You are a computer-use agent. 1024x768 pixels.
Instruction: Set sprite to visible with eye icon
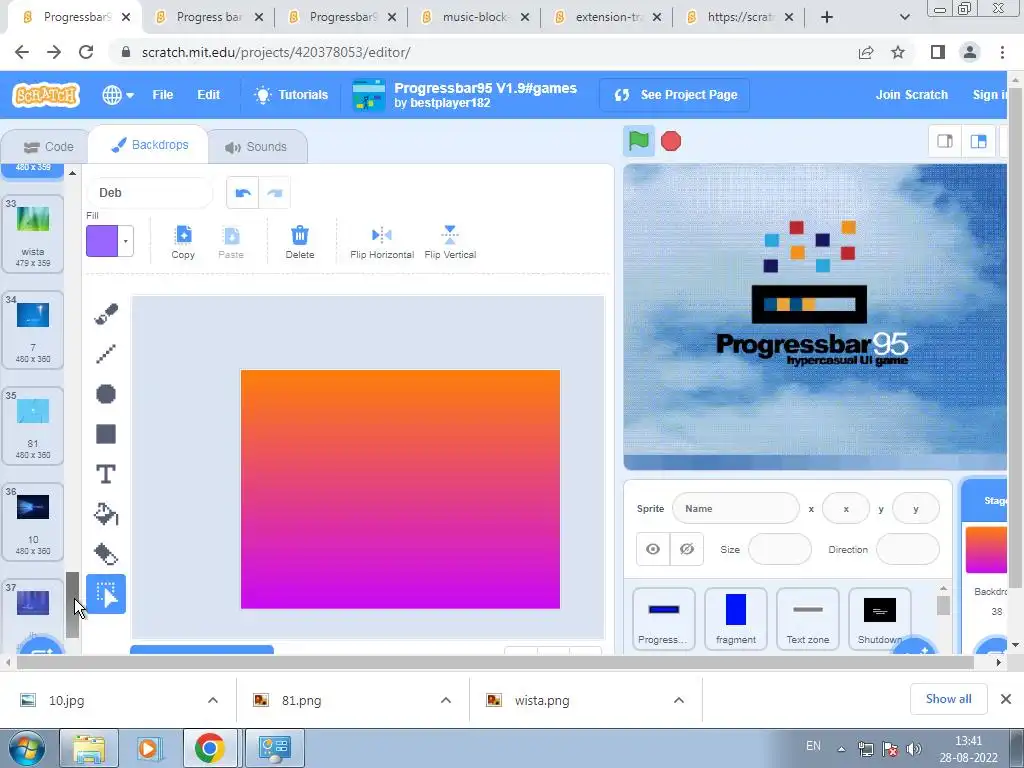pyautogui.click(x=653, y=549)
